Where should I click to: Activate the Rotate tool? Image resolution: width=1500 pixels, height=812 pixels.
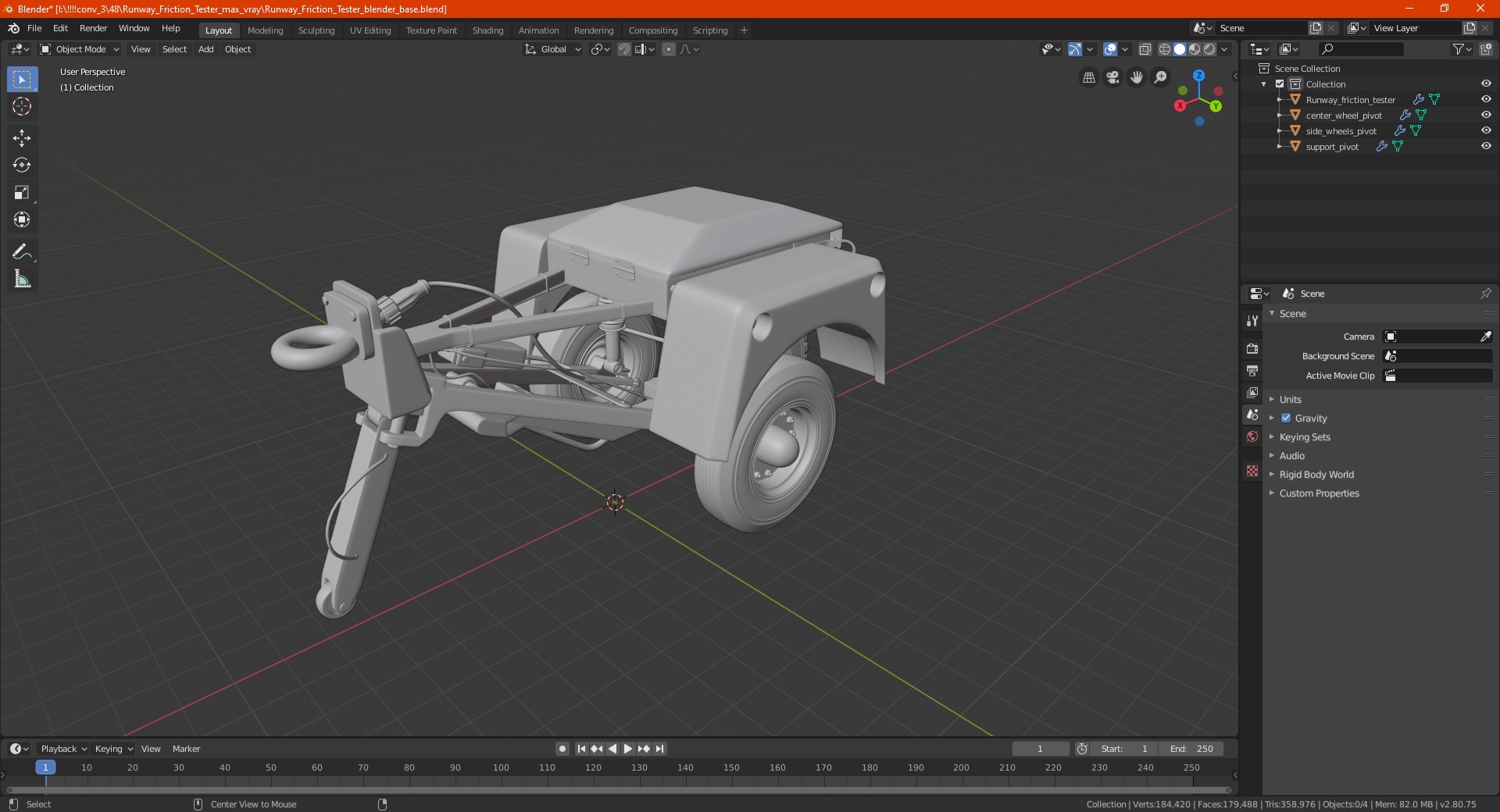pyautogui.click(x=22, y=166)
